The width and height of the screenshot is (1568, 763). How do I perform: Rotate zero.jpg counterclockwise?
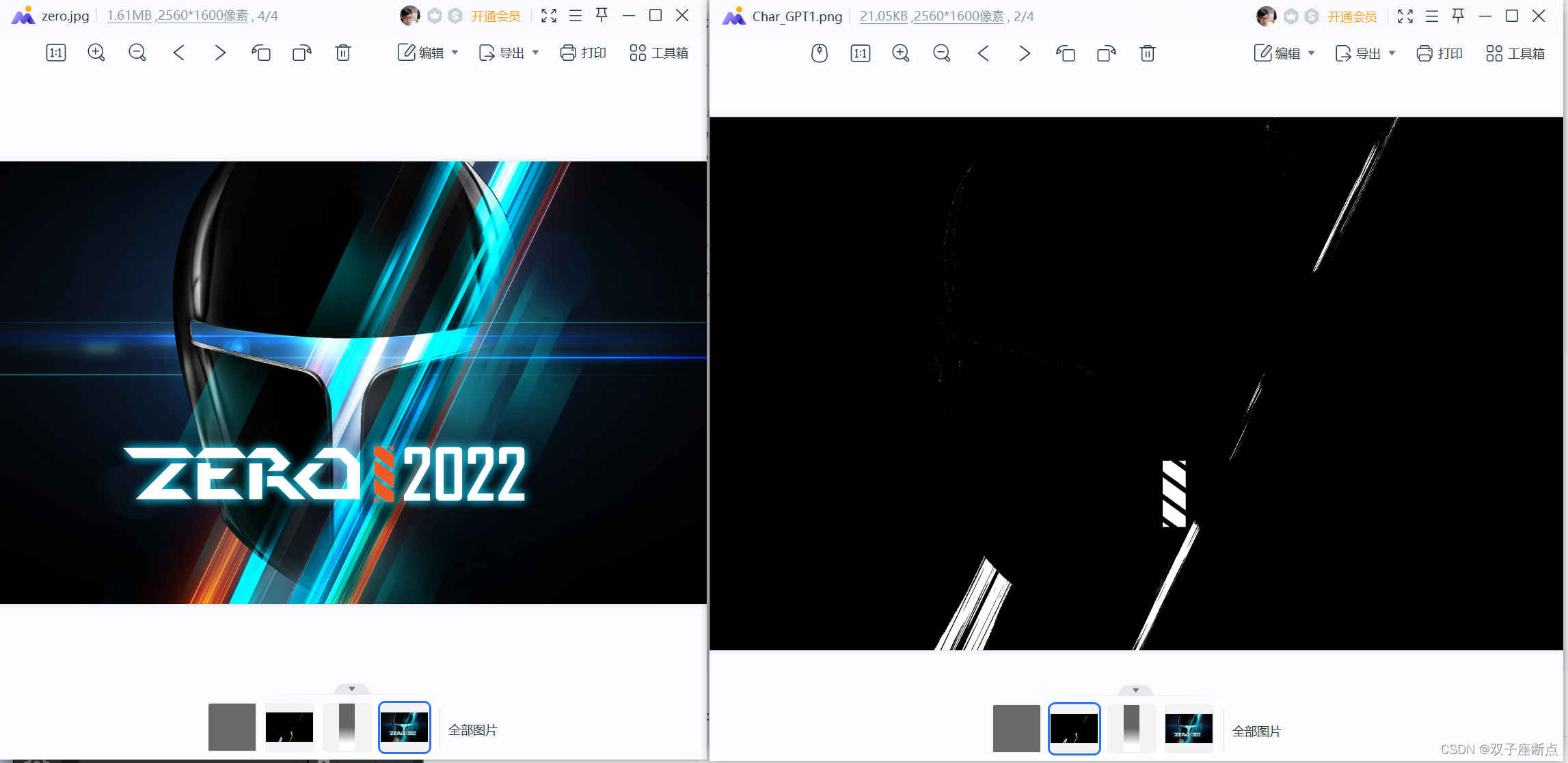point(261,53)
